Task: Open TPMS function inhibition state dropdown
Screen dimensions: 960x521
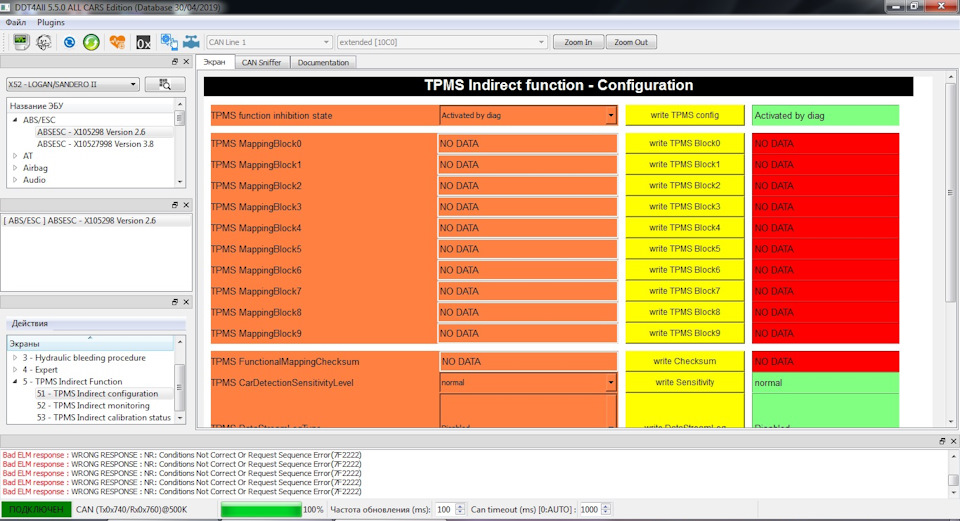Action: (x=528, y=115)
